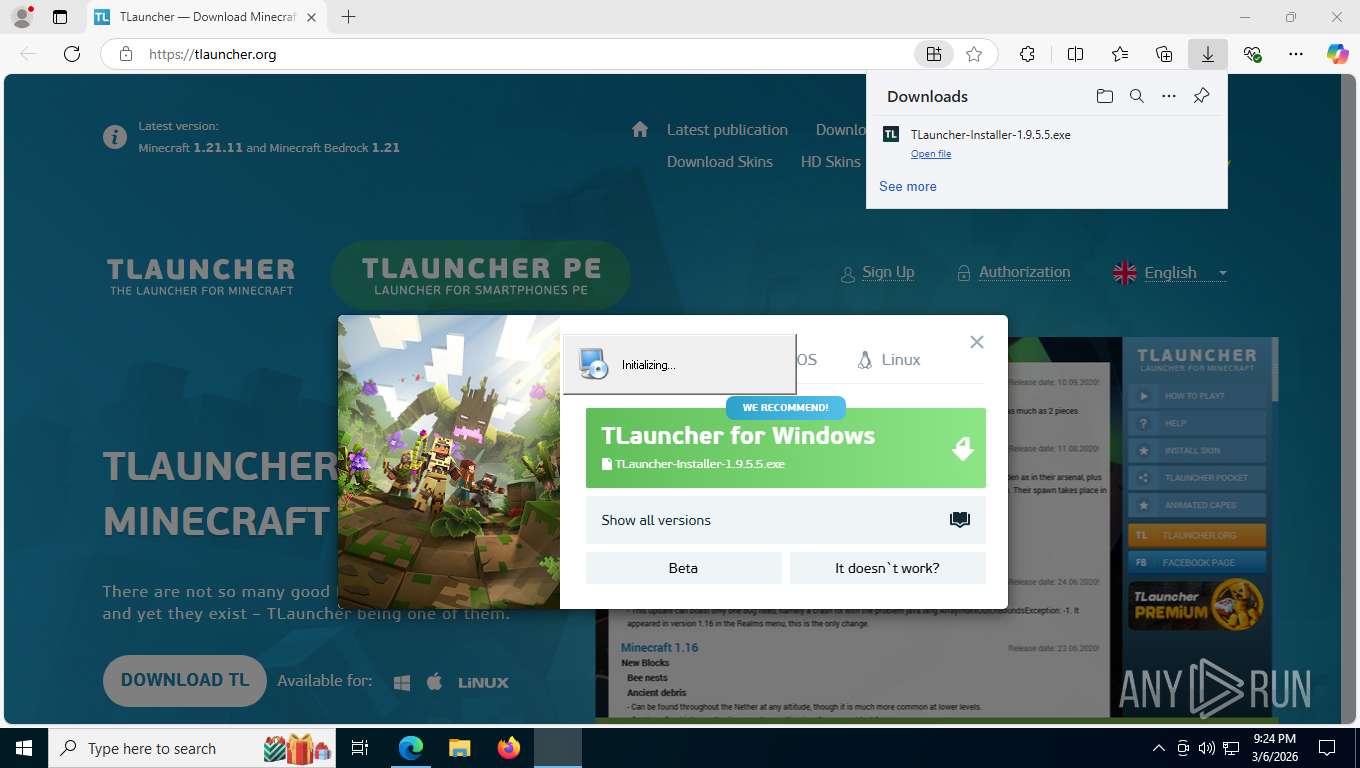Close the download popup dialog

pos(977,342)
